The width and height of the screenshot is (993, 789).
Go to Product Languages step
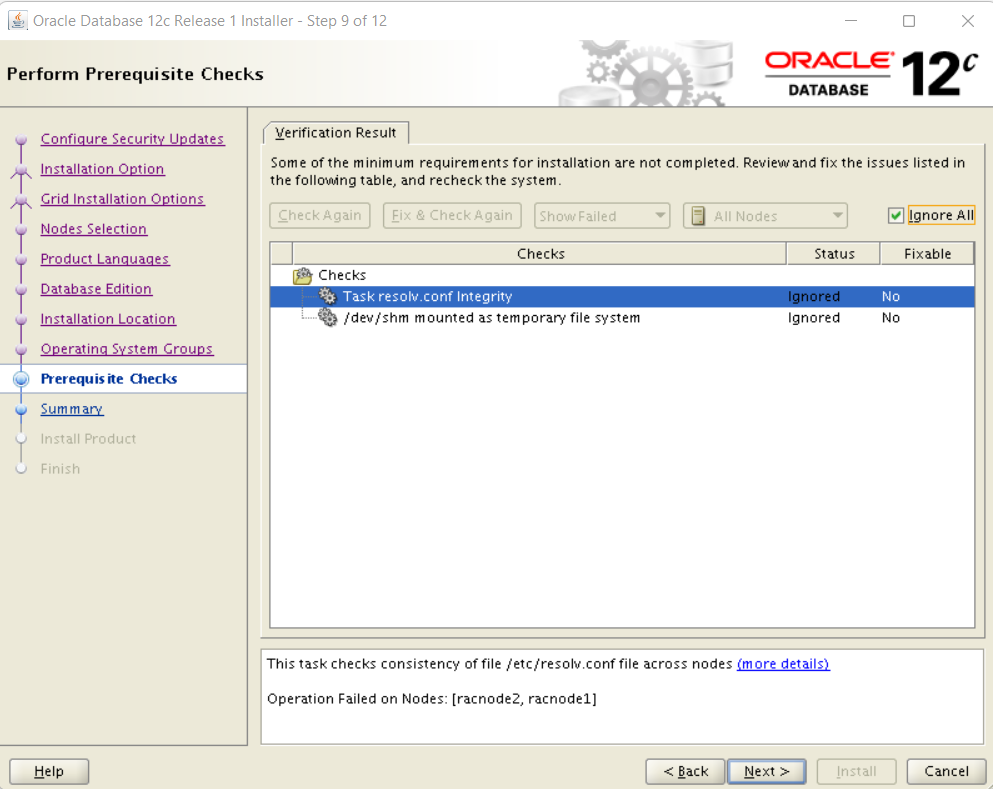click(105, 259)
